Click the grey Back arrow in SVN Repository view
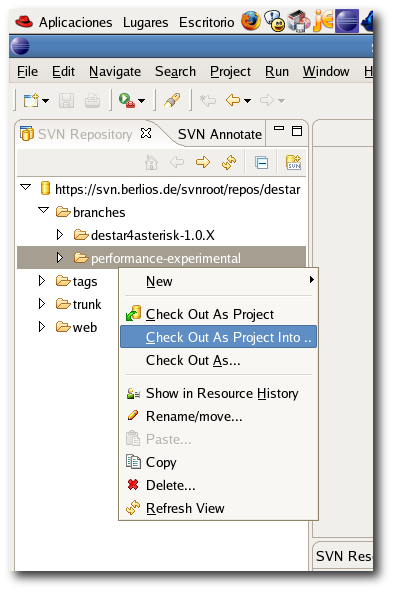This screenshot has height=592, width=394. click(177, 162)
